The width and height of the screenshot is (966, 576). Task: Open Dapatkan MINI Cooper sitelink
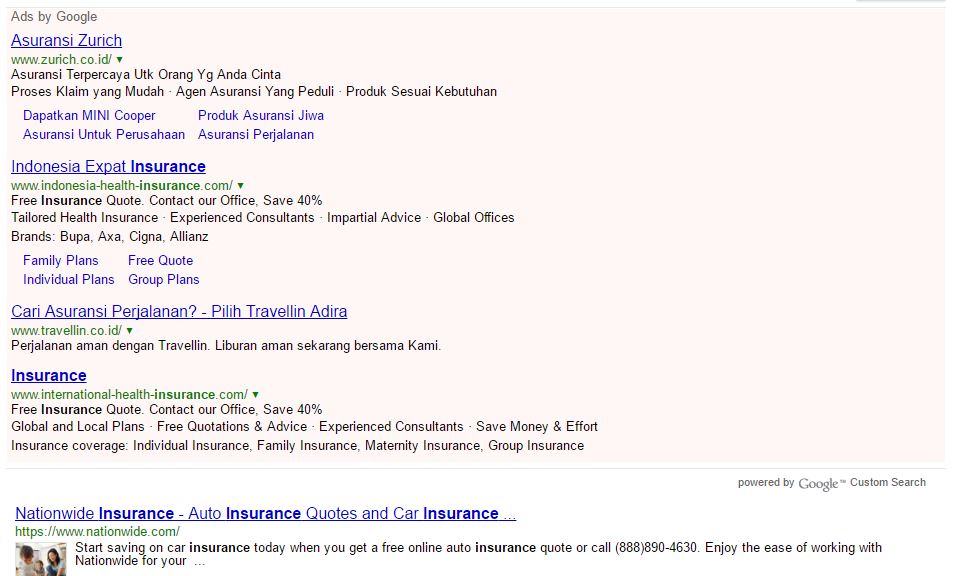coord(89,116)
